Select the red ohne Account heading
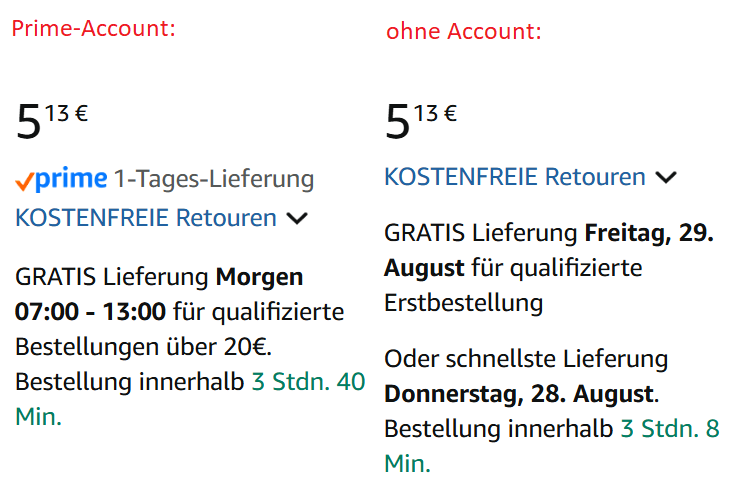Image resolution: width=742 pixels, height=501 pixels. tap(464, 32)
